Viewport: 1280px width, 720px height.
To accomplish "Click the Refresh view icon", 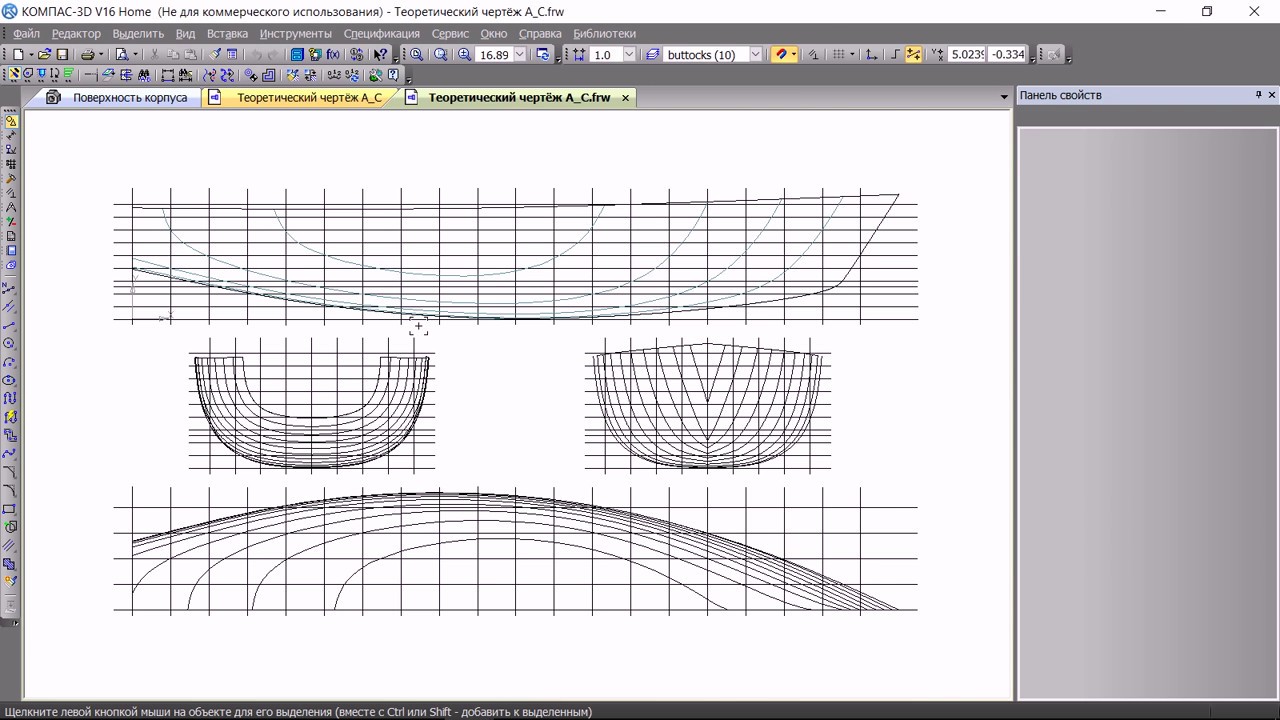I will click(x=542, y=54).
